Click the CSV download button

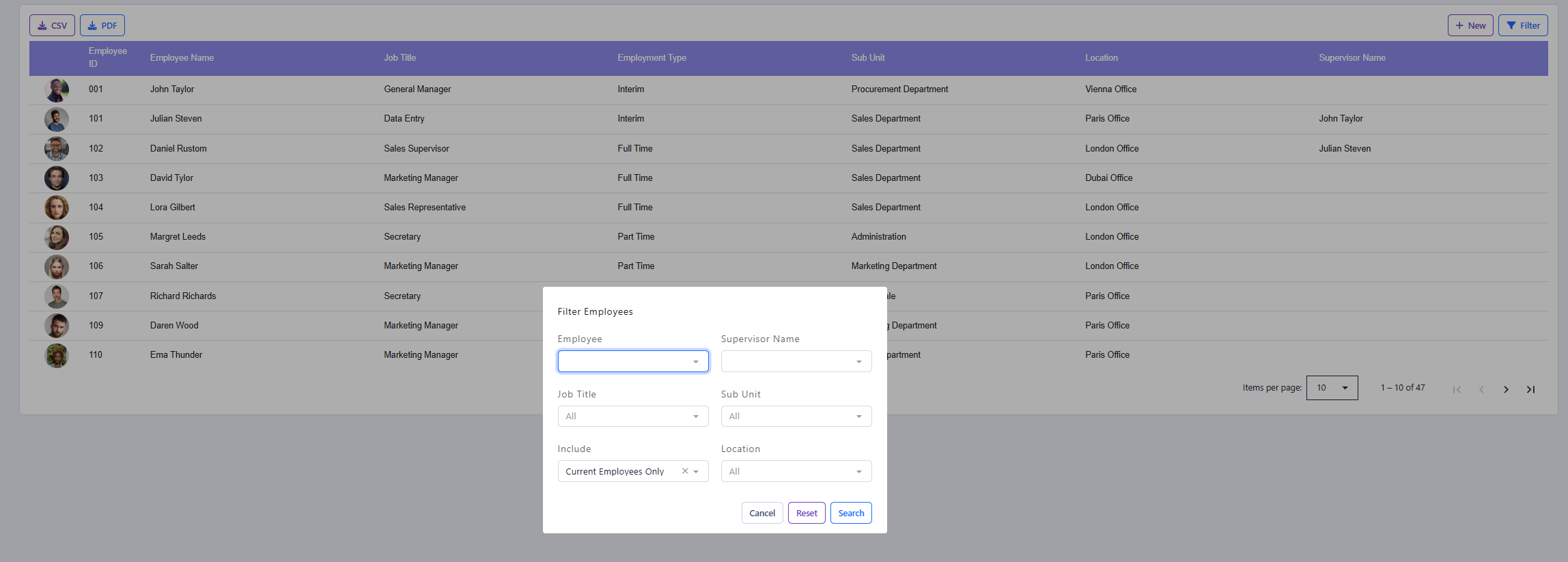(52, 25)
